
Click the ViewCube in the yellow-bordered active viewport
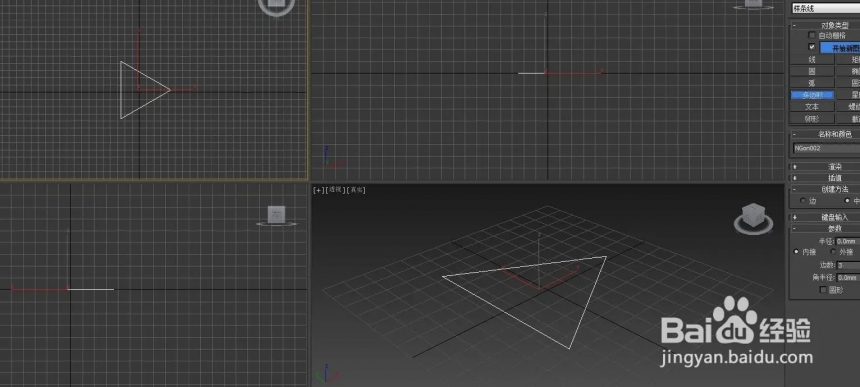(277, 4)
